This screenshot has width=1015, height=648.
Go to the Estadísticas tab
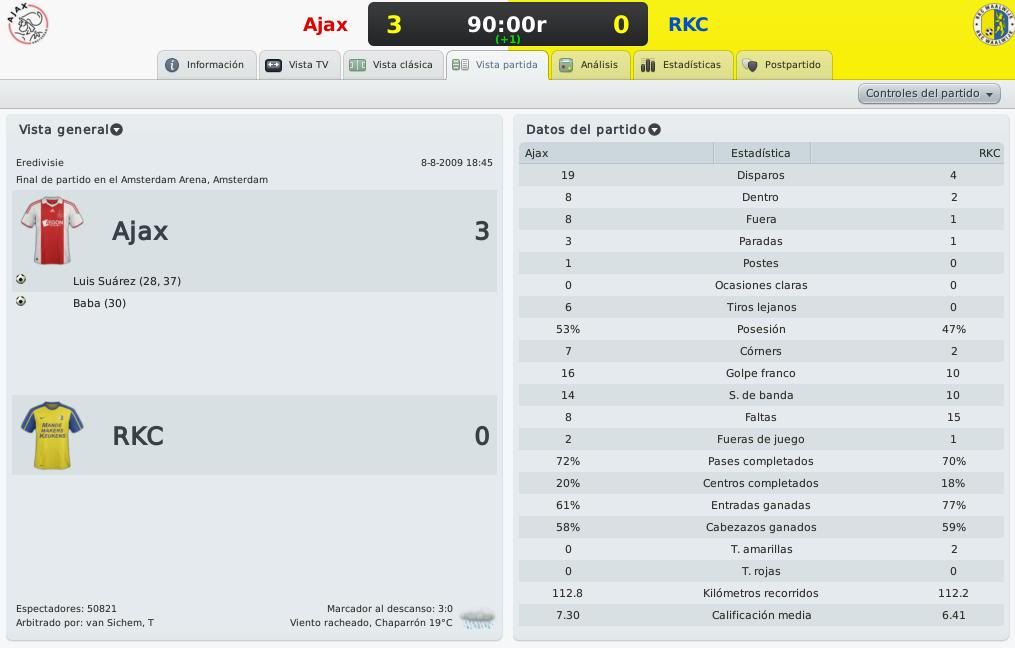tap(682, 65)
